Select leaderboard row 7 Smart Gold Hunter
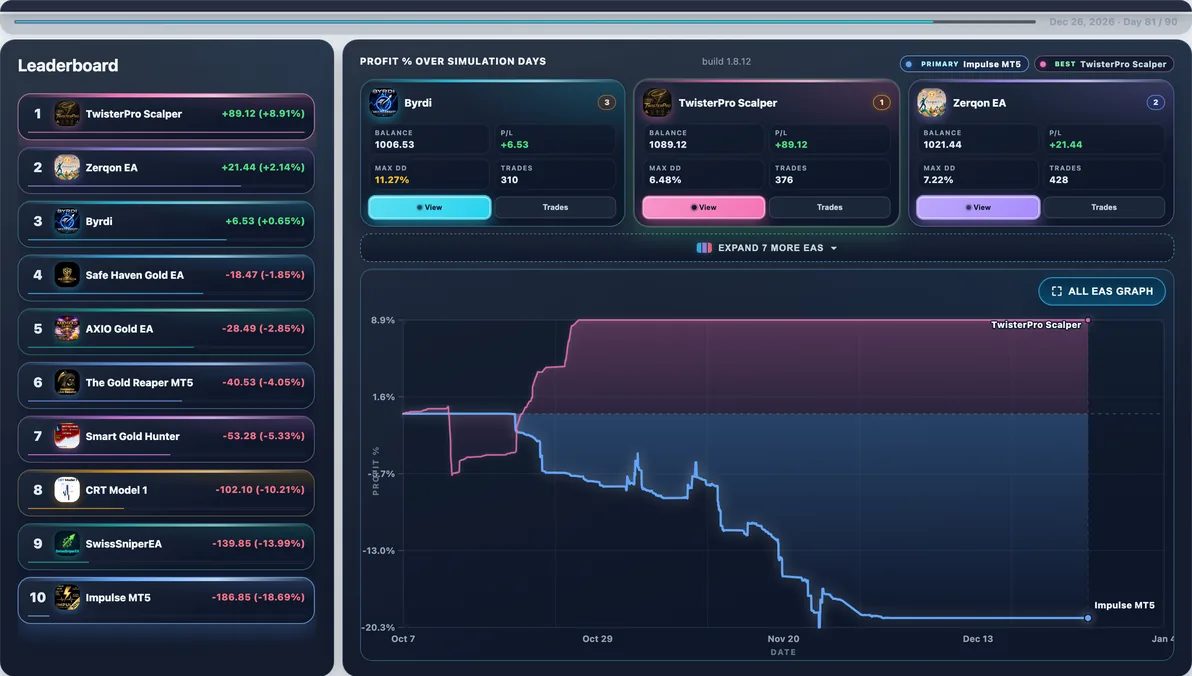 pos(166,439)
